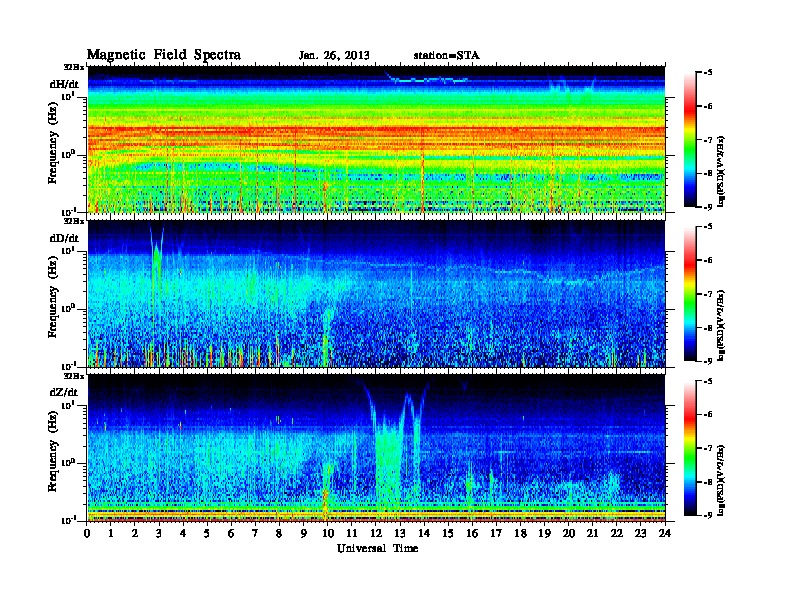Click the color bar beside the dZ/dt panel
This screenshot has width=792, height=612.
pos(690,448)
